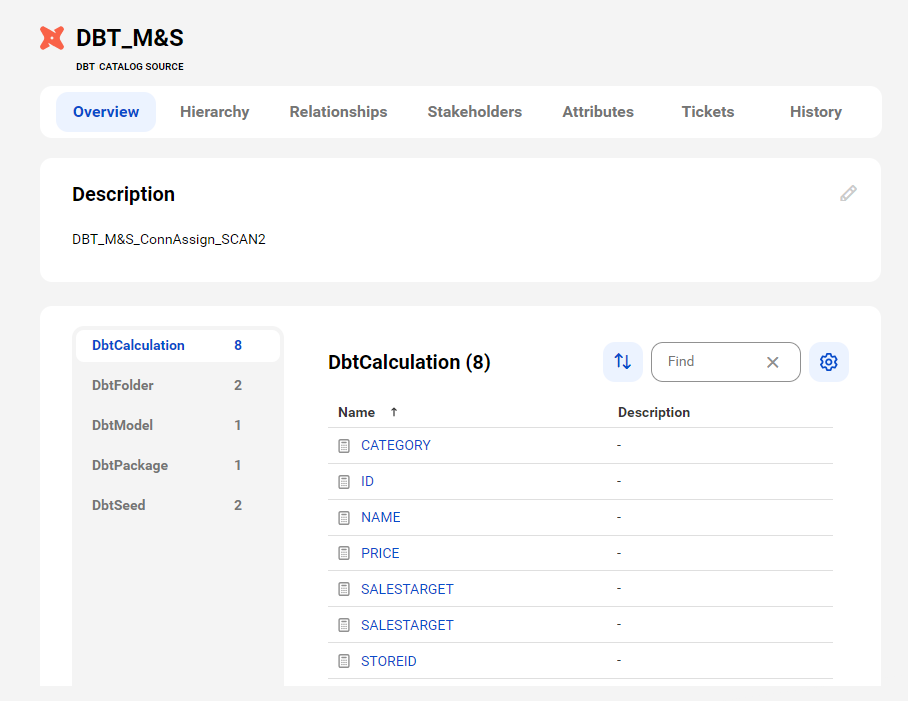Clear the Find box with X icon

coord(772,362)
